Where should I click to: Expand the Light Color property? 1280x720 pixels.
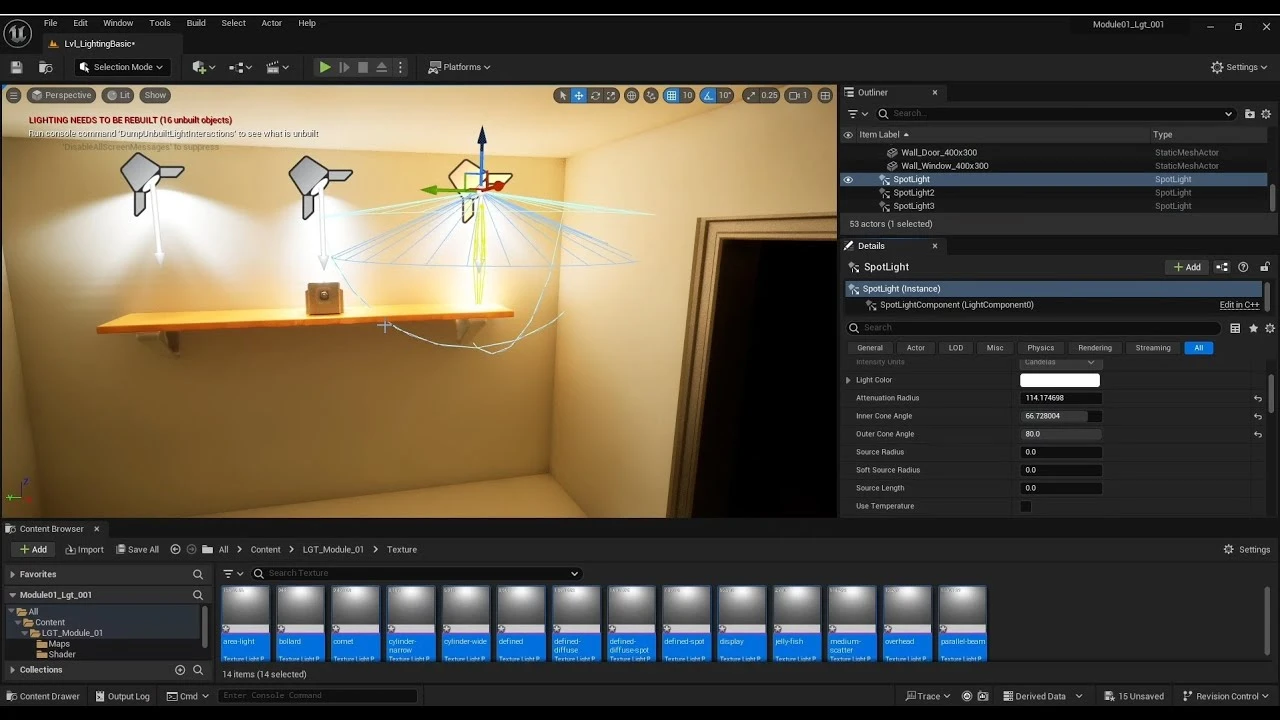click(849, 380)
